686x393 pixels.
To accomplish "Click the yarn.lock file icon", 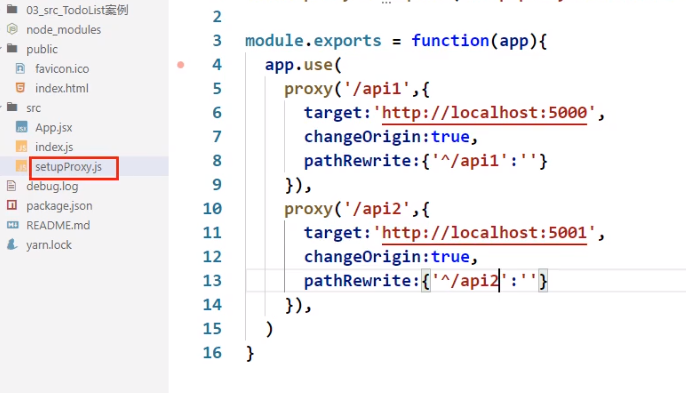I will (x=12, y=244).
